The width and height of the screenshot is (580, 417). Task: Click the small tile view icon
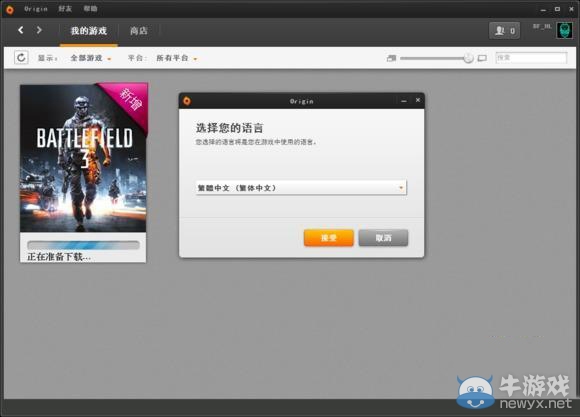point(391,58)
